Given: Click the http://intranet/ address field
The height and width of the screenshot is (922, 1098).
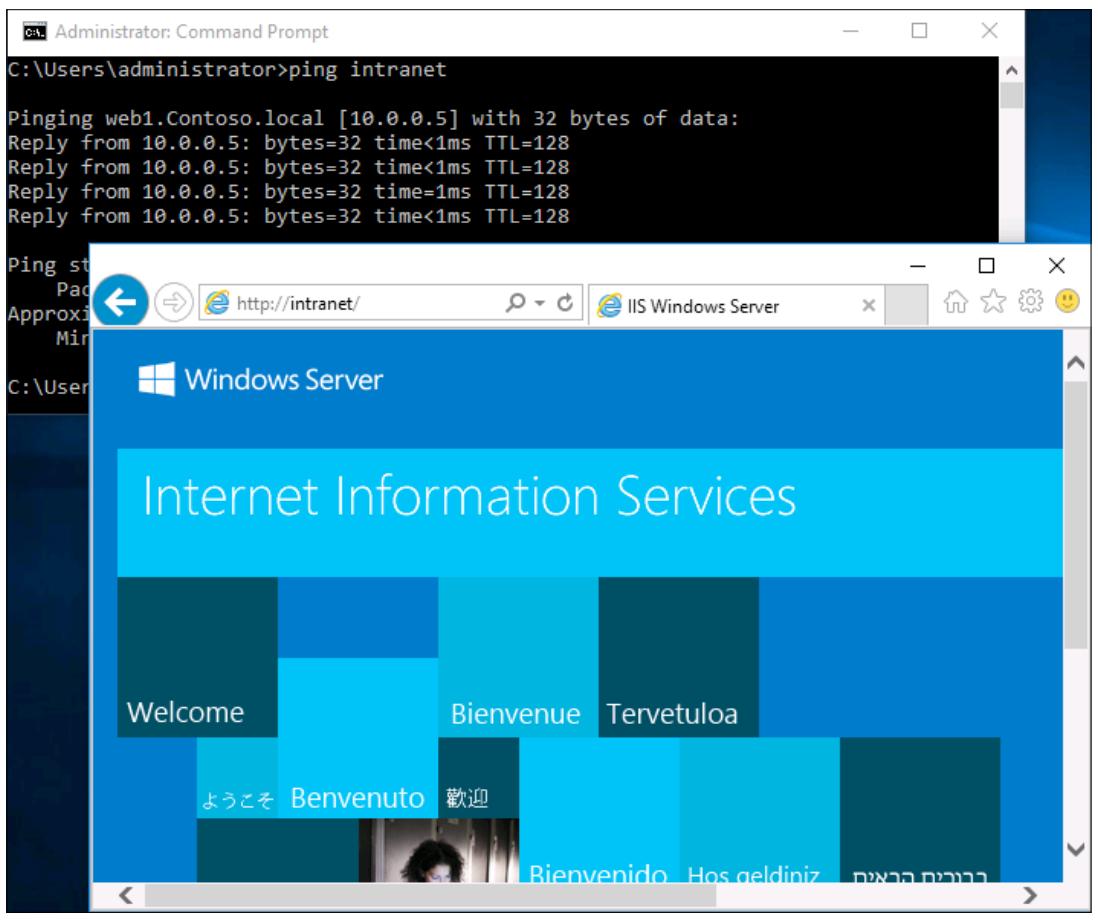Looking at the screenshot, I should pos(391,303).
